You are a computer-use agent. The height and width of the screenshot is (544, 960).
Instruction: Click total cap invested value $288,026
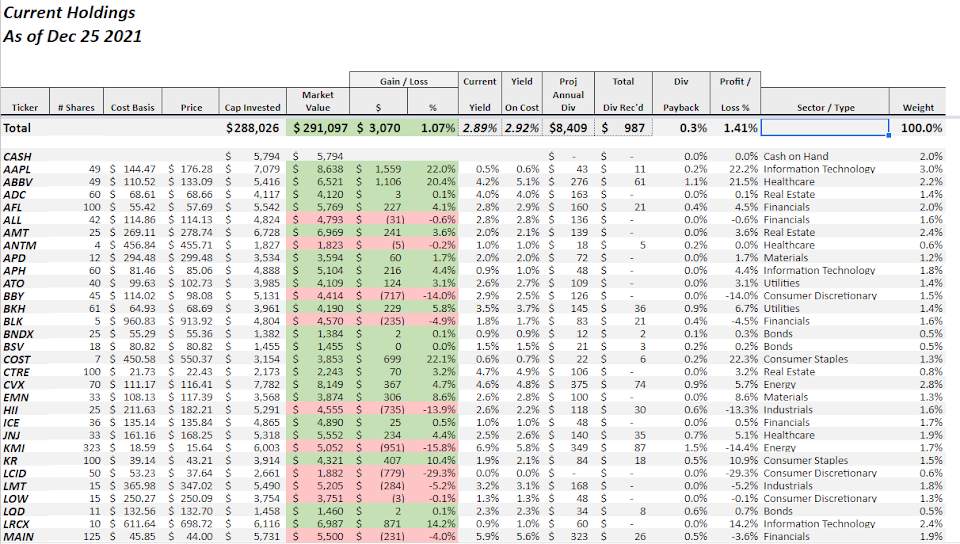coord(252,128)
